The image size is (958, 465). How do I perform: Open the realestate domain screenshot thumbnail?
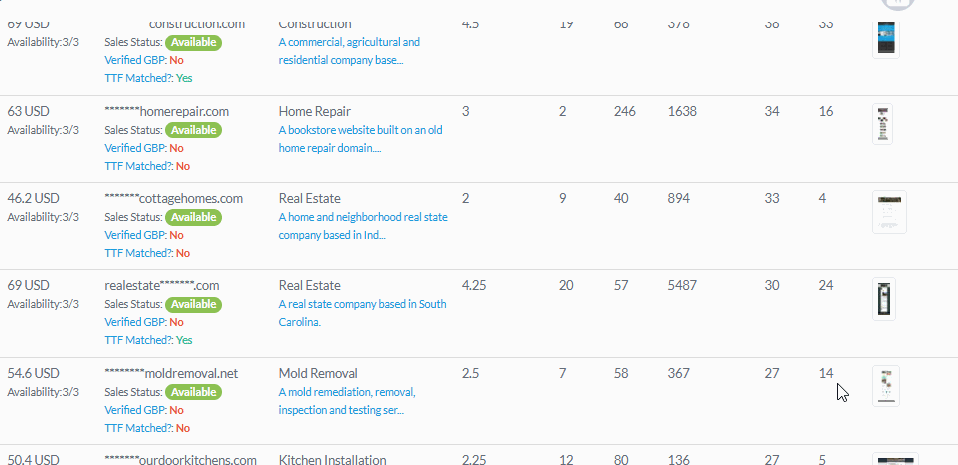click(x=883, y=299)
